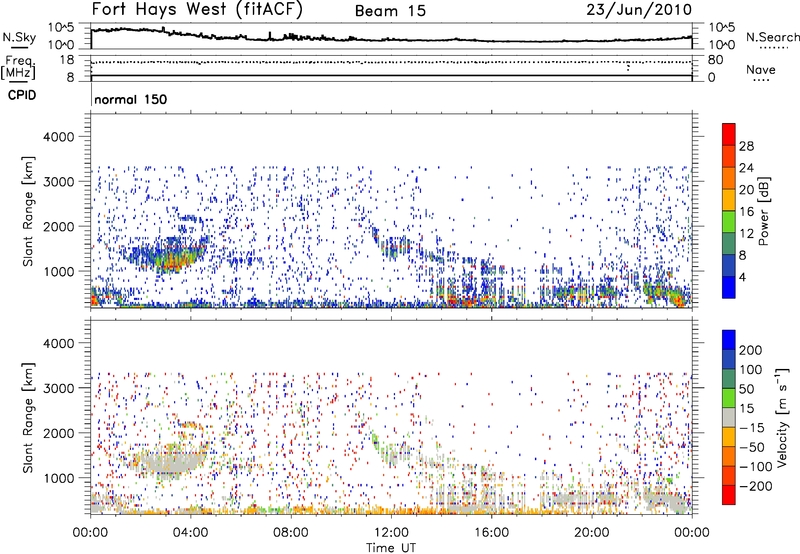Screen dimensions: 800x554
Task: Click the "2000" tick on power panel
Action: point(59,226)
